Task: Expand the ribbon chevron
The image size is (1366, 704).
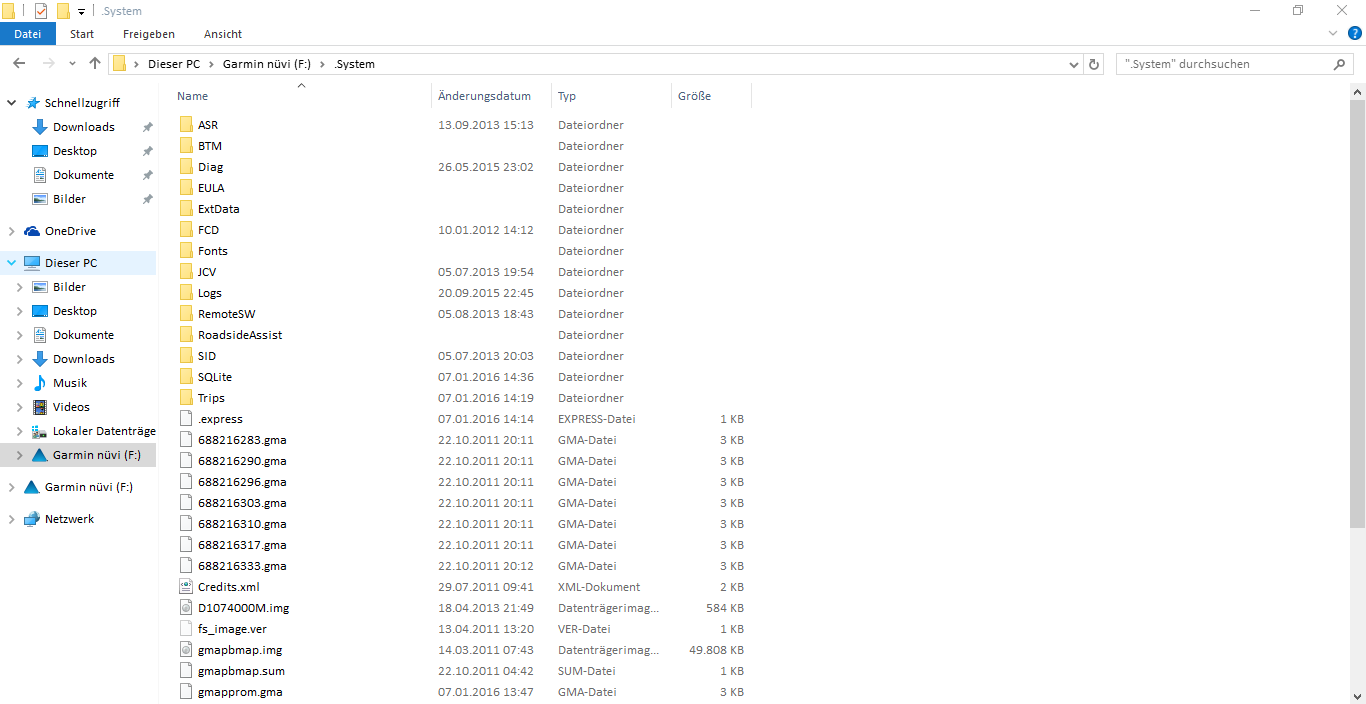Action: tap(1332, 34)
